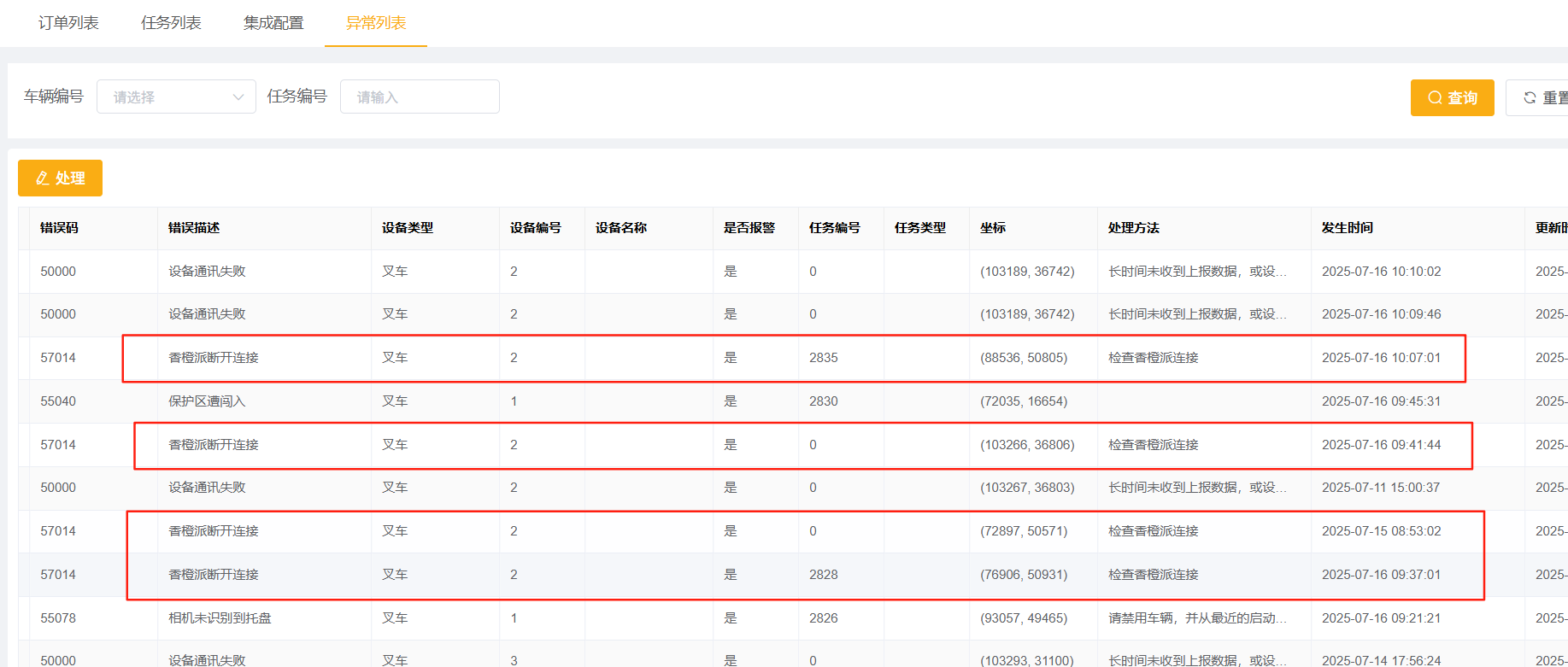Click the 2025-07-16 10:10:02 timestamp cell
1568x667 pixels.
coord(1381,272)
